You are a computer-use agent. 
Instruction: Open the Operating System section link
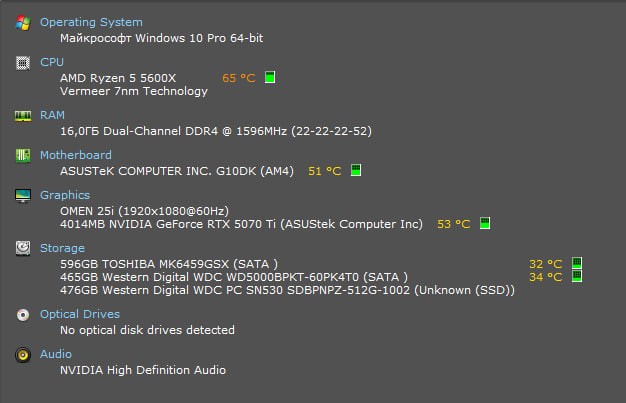pos(91,22)
